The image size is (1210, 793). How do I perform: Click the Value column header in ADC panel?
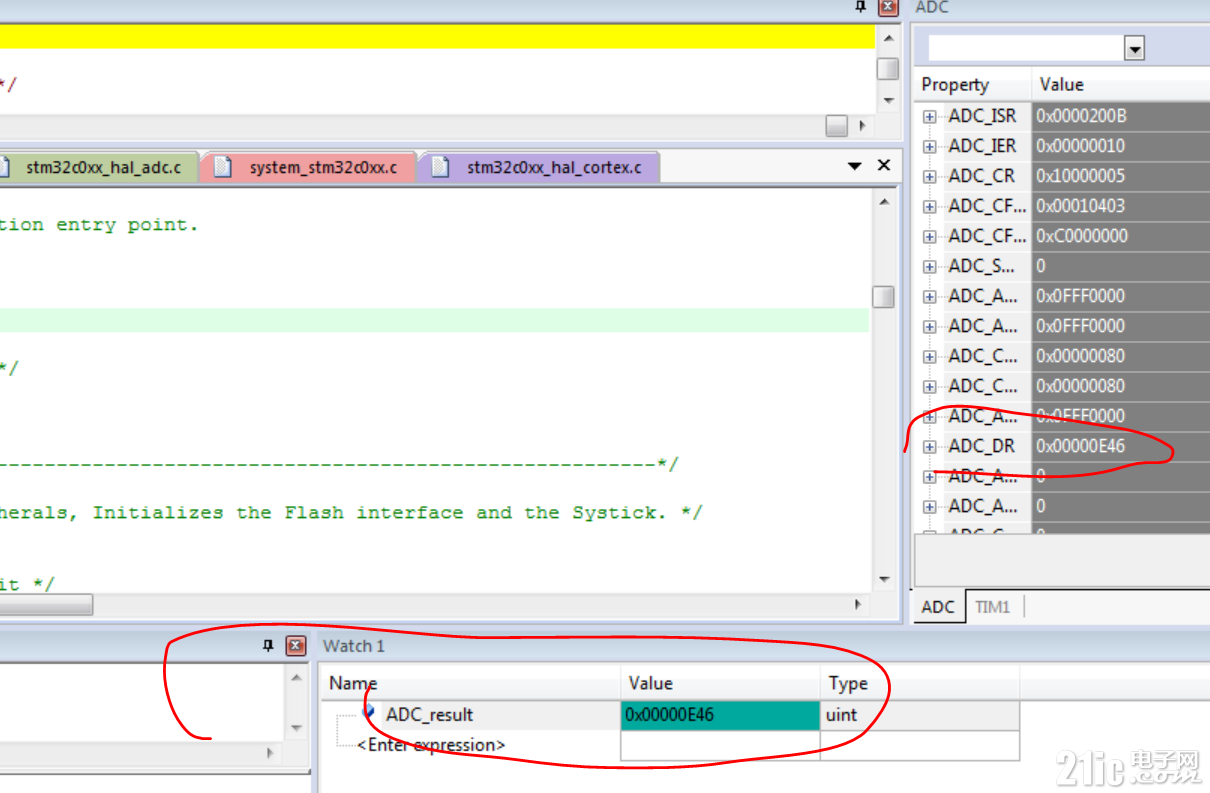(x=1120, y=85)
